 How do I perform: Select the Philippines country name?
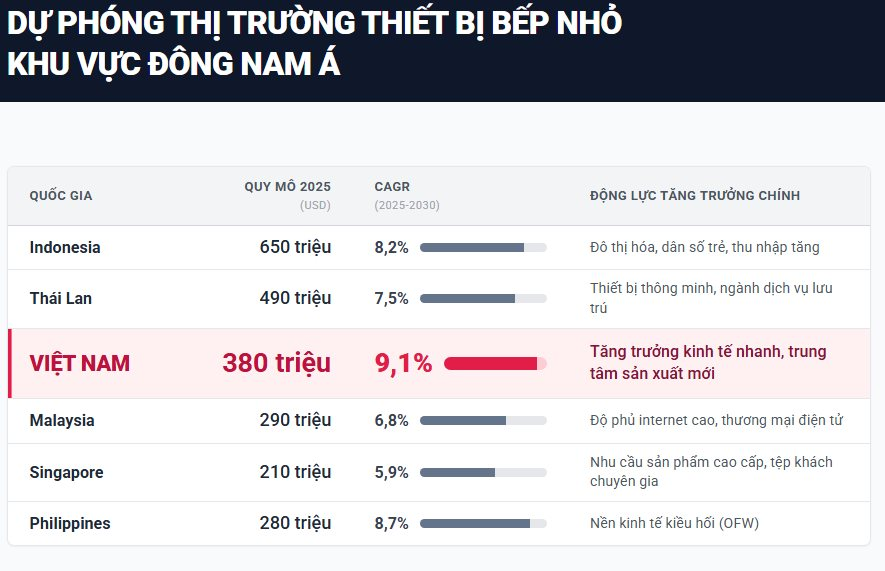70,523
